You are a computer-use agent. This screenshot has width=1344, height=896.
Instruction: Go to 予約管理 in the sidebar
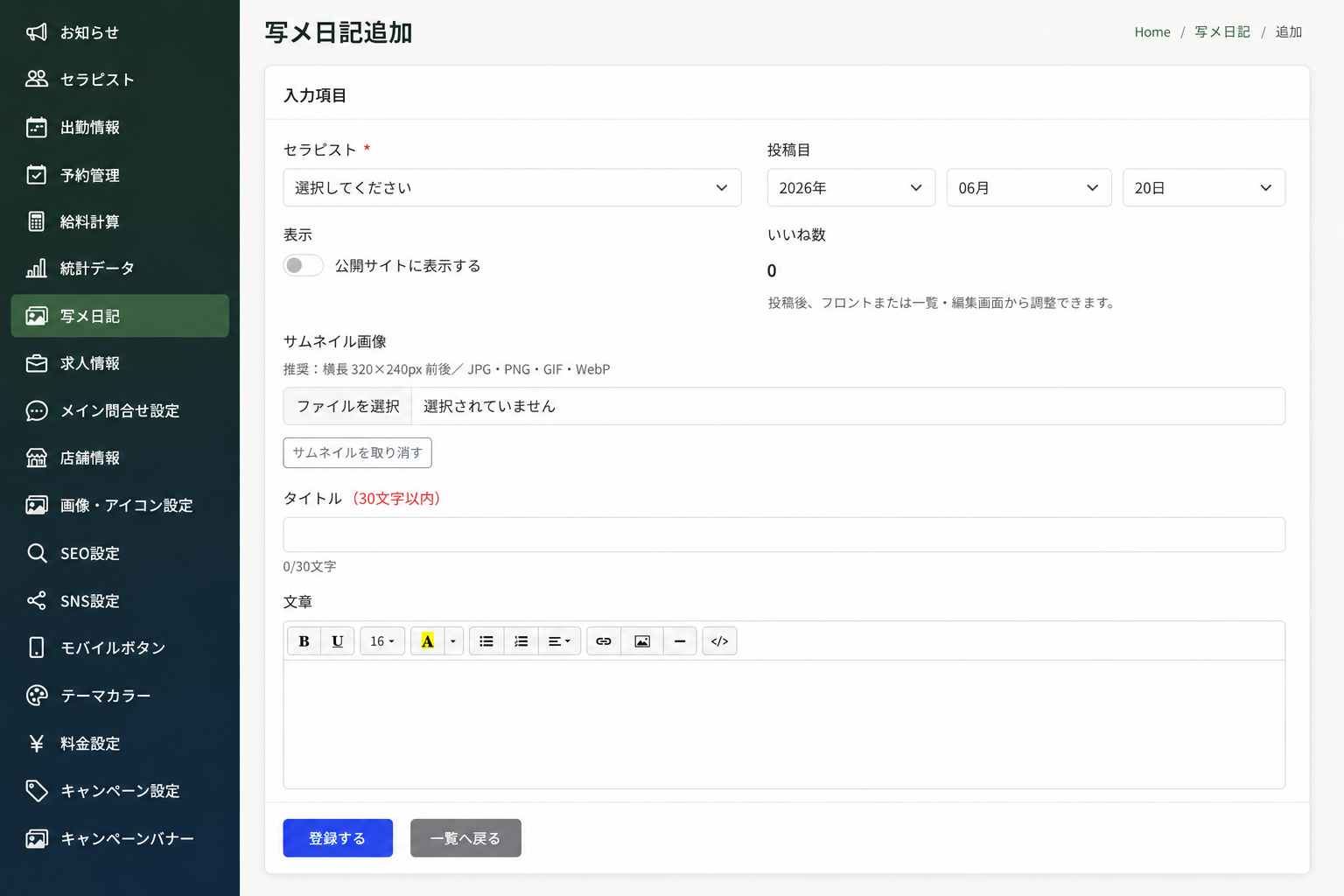[120, 175]
